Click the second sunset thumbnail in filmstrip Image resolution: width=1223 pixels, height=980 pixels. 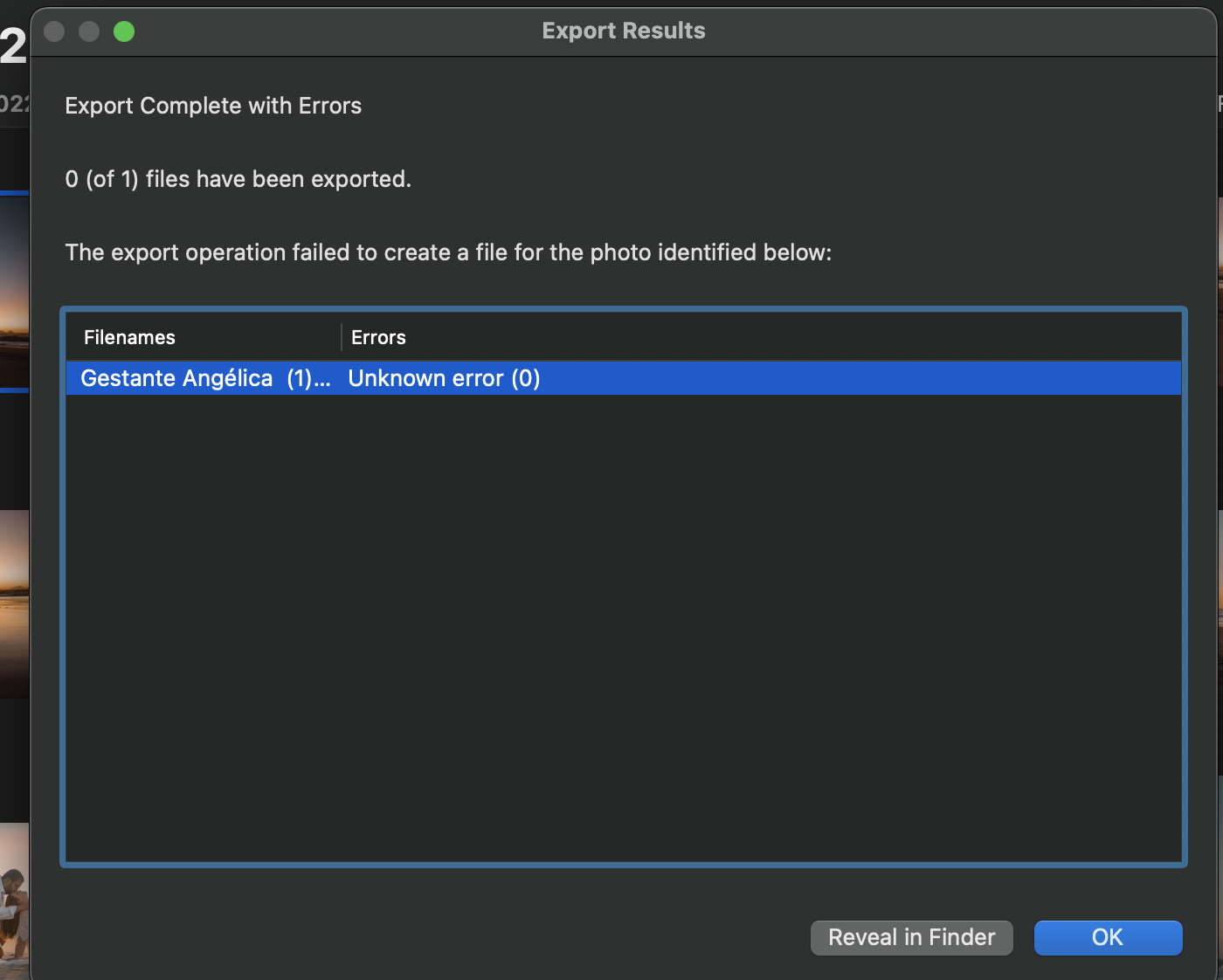(x=14, y=603)
